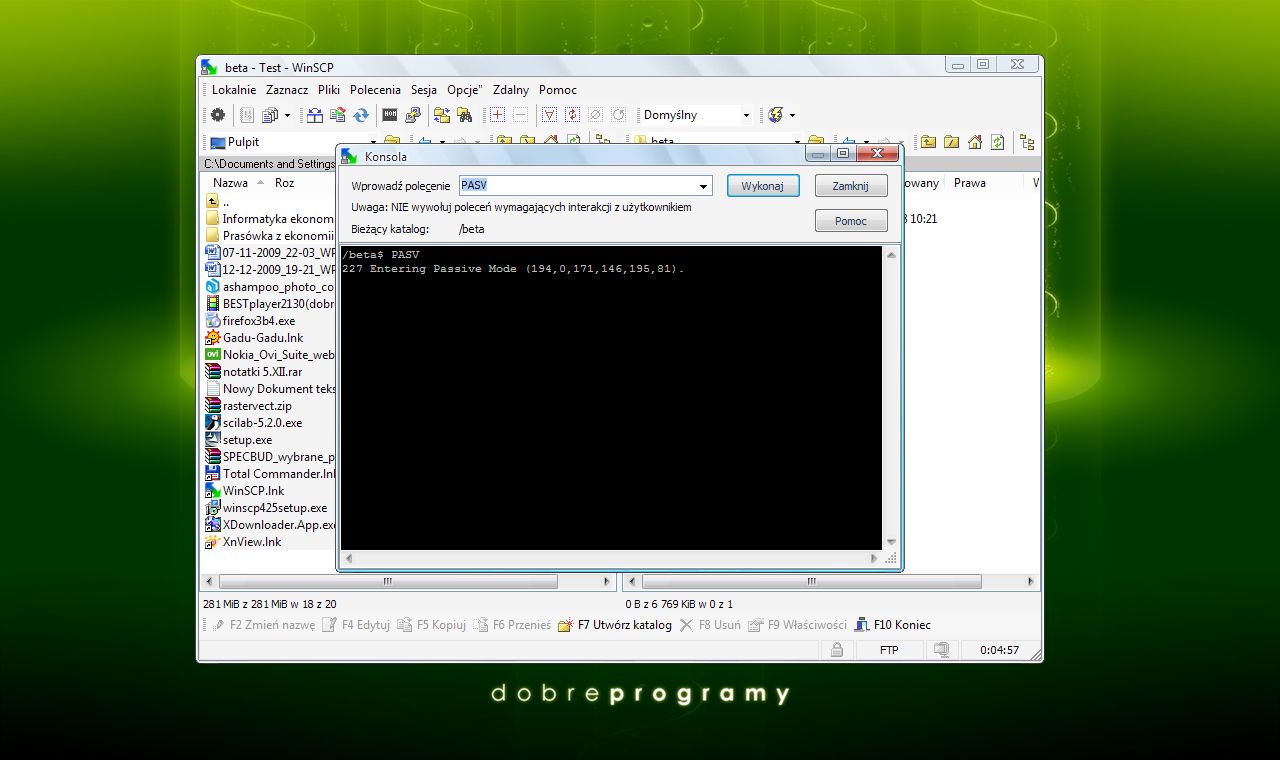Open the Polecenia menu
Viewport: 1280px width, 760px height.
point(375,90)
